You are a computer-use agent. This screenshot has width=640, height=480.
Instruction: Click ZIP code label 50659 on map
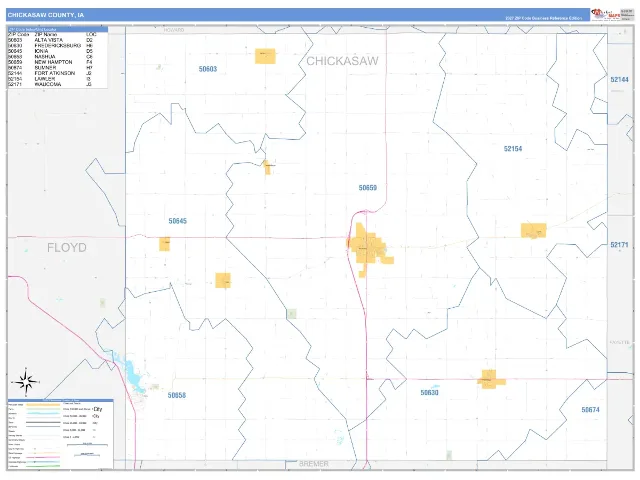[368, 188]
